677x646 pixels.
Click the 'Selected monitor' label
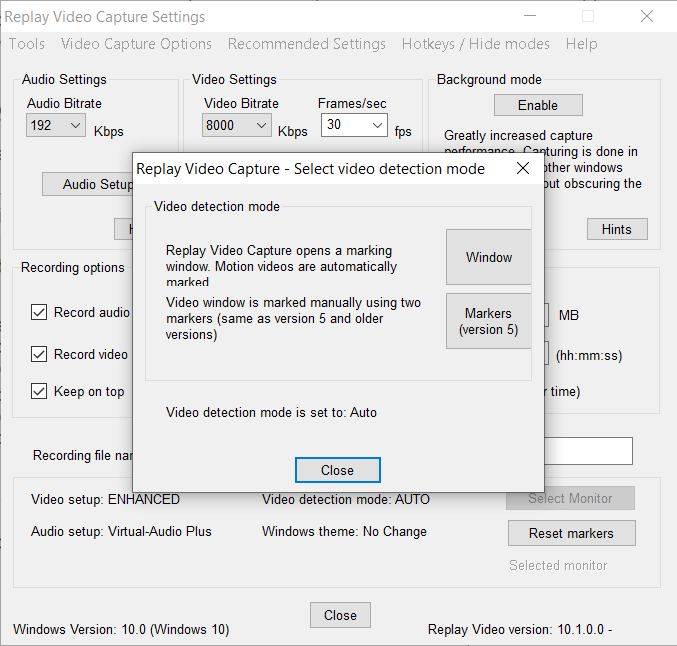click(558, 565)
